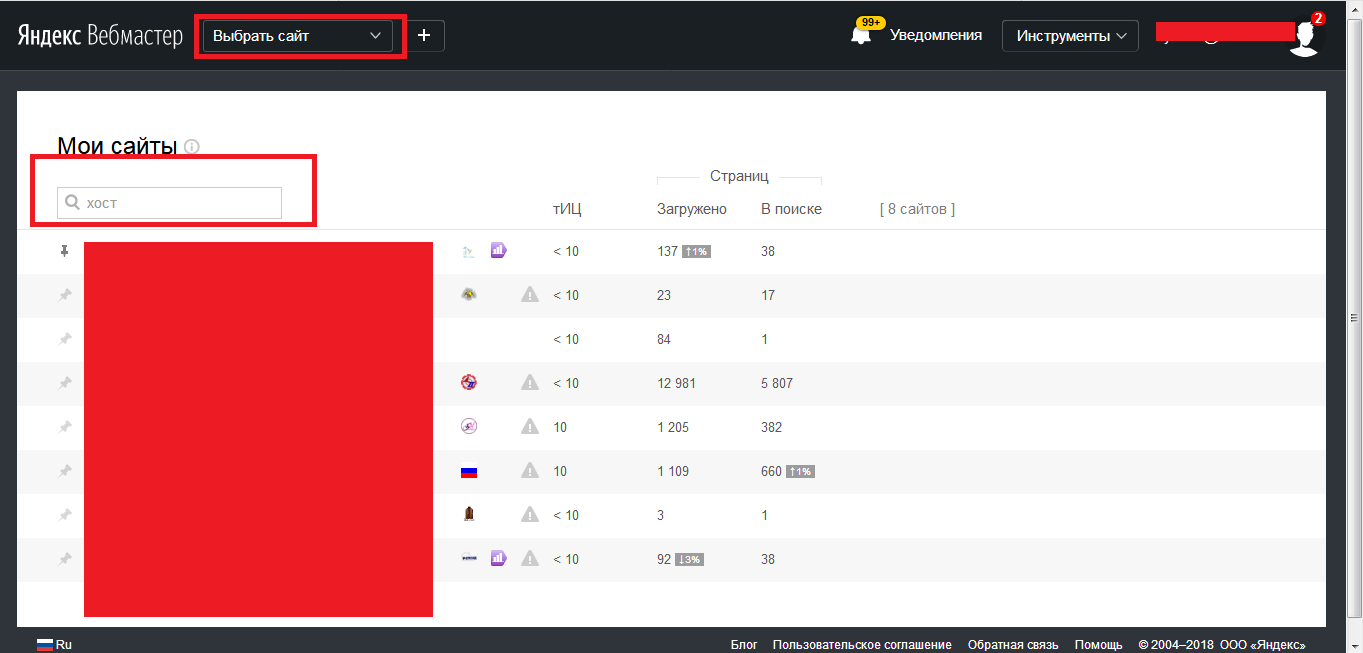Pin the site with 3 loaded pages

(x=65, y=515)
